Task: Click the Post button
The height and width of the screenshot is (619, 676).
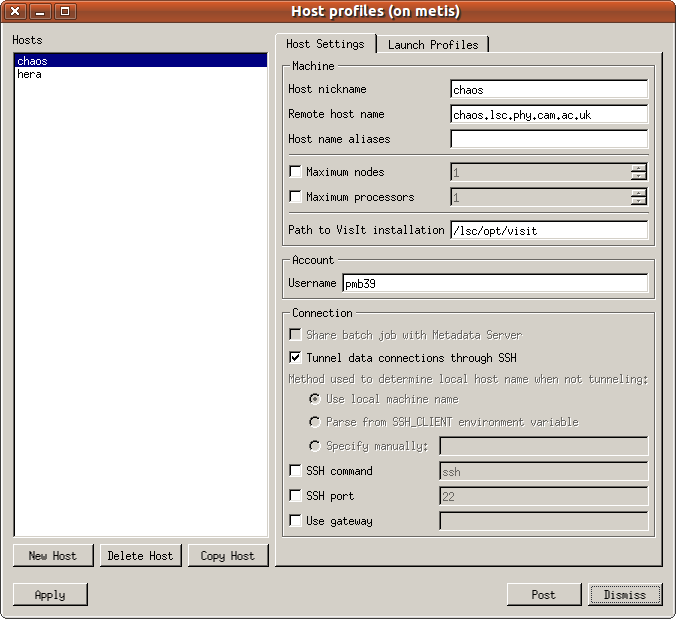Action: 543,595
